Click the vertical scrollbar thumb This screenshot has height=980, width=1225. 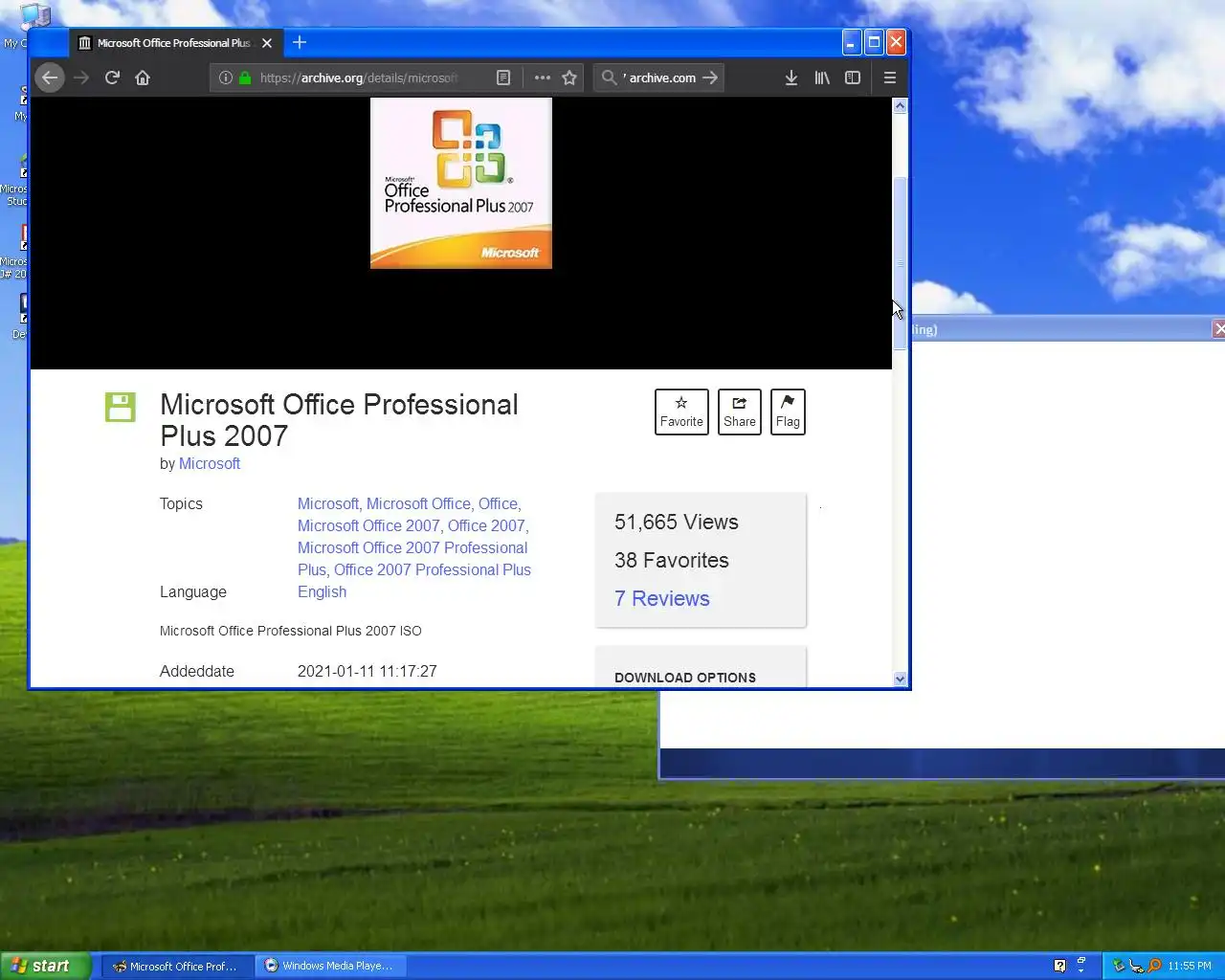[x=900, y=263]
